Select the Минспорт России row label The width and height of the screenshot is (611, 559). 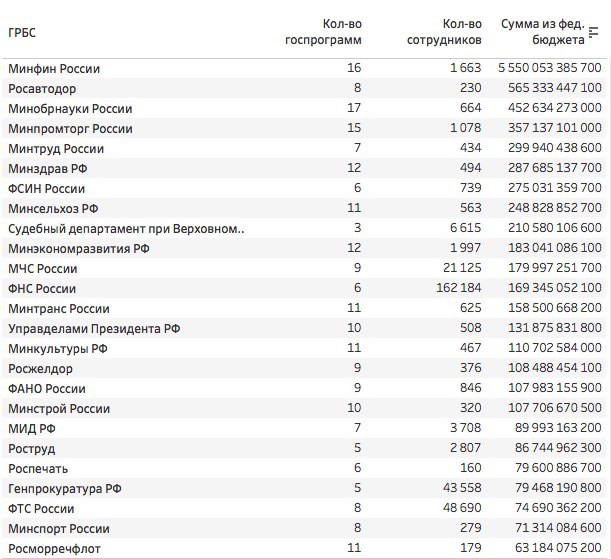[x=59, y=529]
